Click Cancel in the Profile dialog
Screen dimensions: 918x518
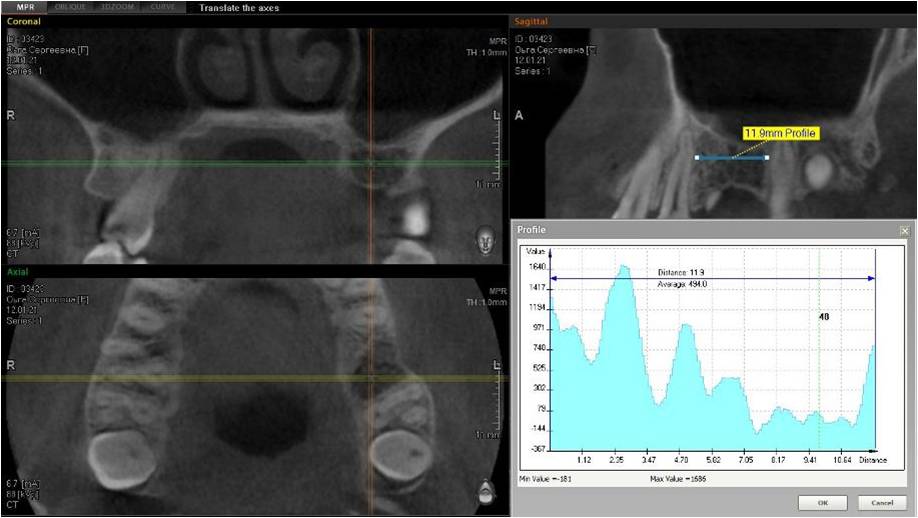[x=882, y=503]
